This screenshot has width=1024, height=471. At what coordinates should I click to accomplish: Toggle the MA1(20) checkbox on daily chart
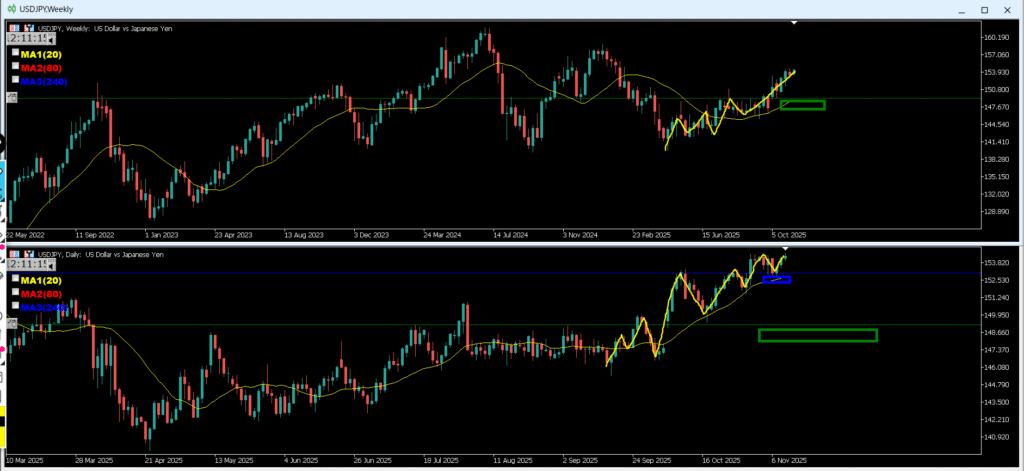tap(15, 277)
